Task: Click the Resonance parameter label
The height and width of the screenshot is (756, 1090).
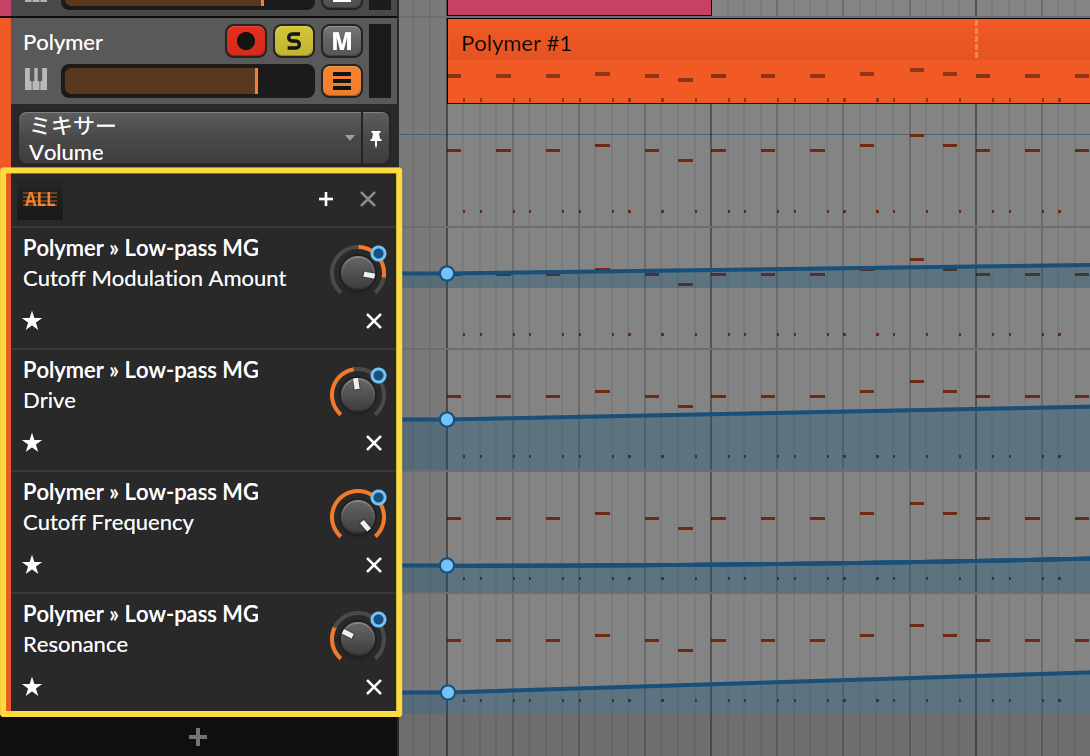Action: click(76, 645)
